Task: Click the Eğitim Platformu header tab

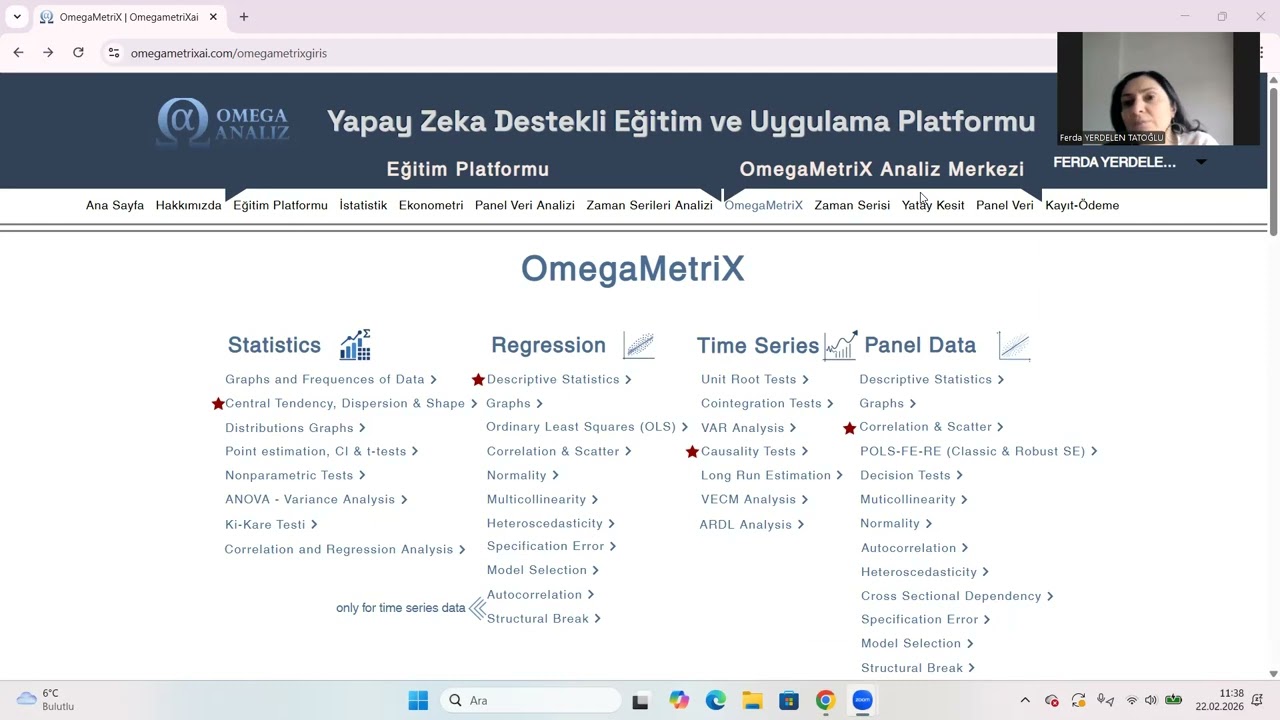Action: point(468,169)
